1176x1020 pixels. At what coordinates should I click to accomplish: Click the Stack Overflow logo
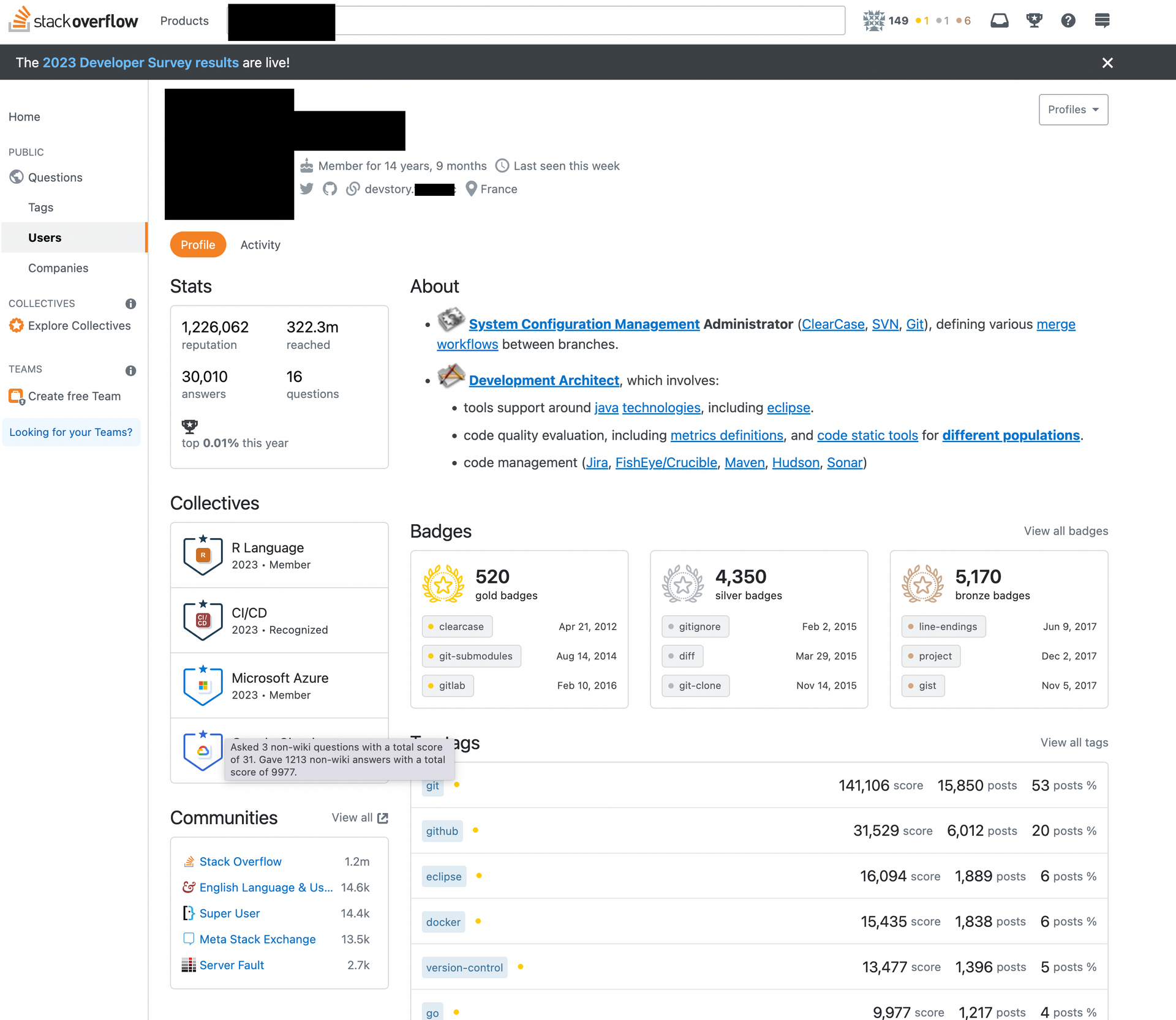pyautogui.click(x=73, y=19)
